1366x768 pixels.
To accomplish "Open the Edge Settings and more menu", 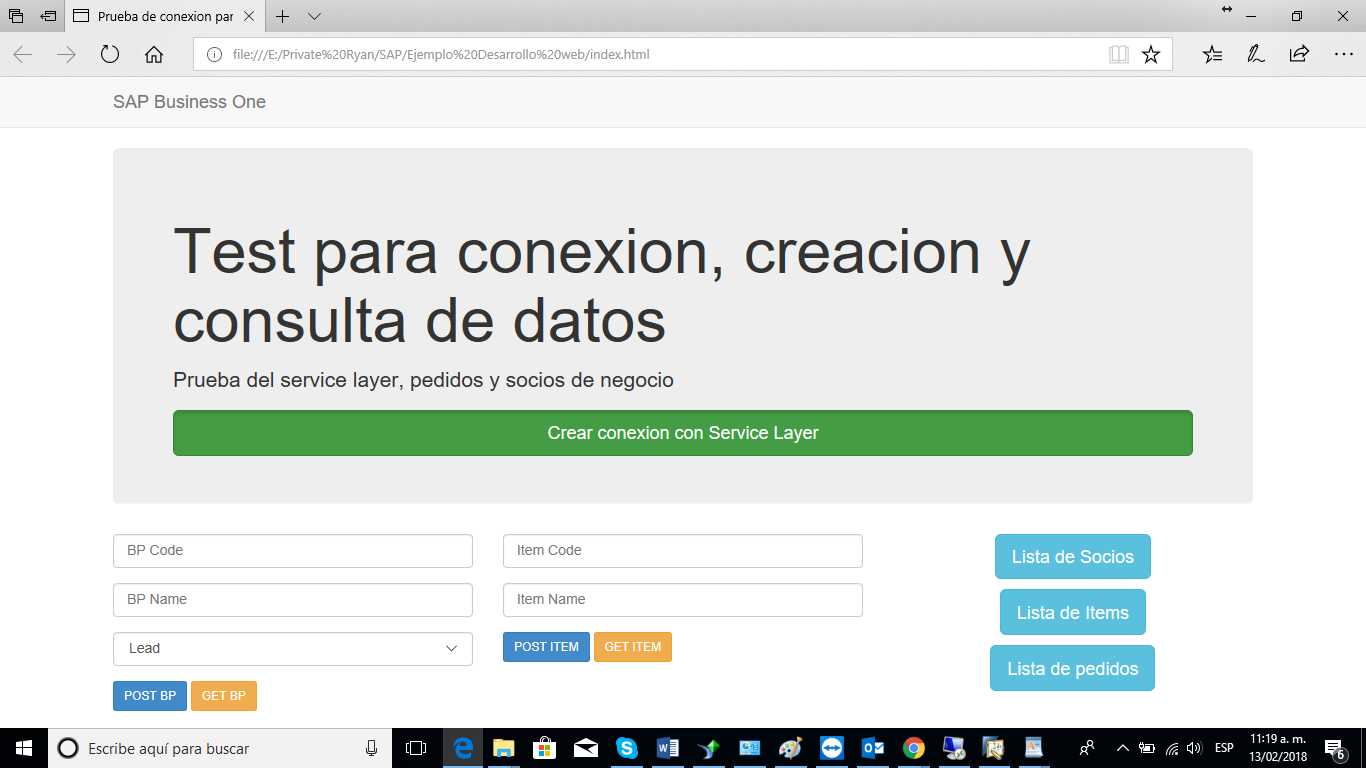I will point(1343,54).
